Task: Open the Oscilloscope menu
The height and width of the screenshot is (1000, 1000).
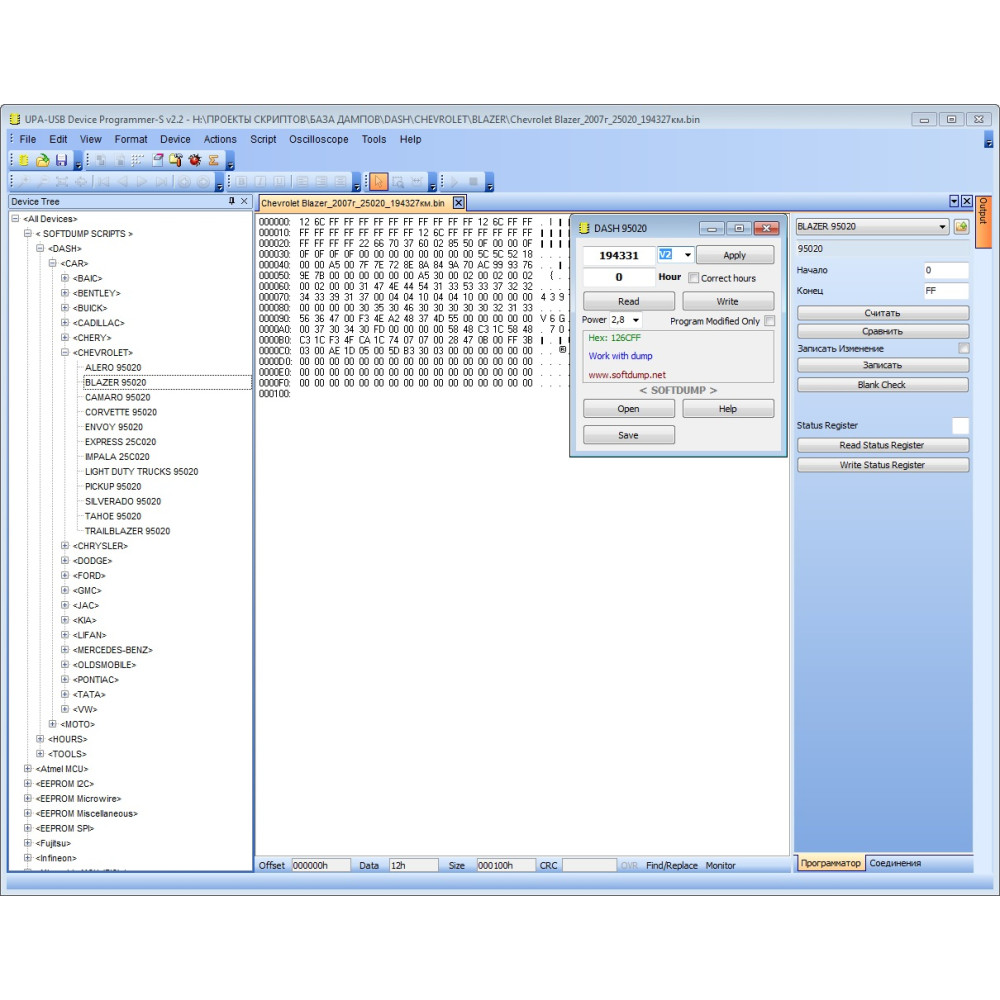Action: [318, 139]
